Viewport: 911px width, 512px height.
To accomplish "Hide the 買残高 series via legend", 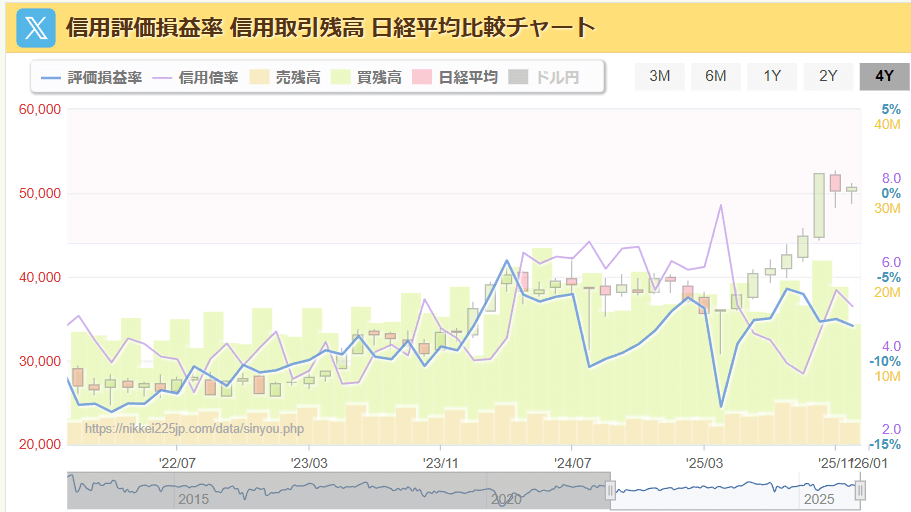I will pyautogui.click(x=366, y=77).
